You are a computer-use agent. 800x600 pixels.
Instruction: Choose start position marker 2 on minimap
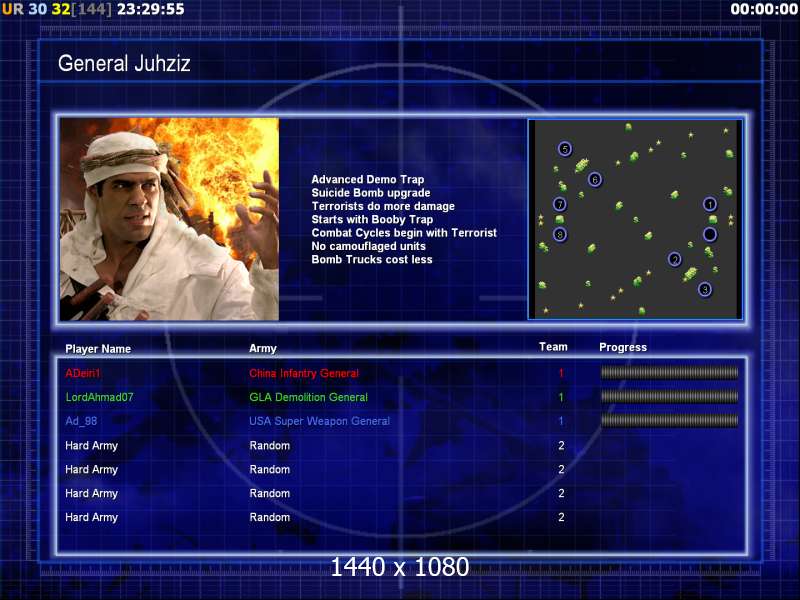[674, 259]
